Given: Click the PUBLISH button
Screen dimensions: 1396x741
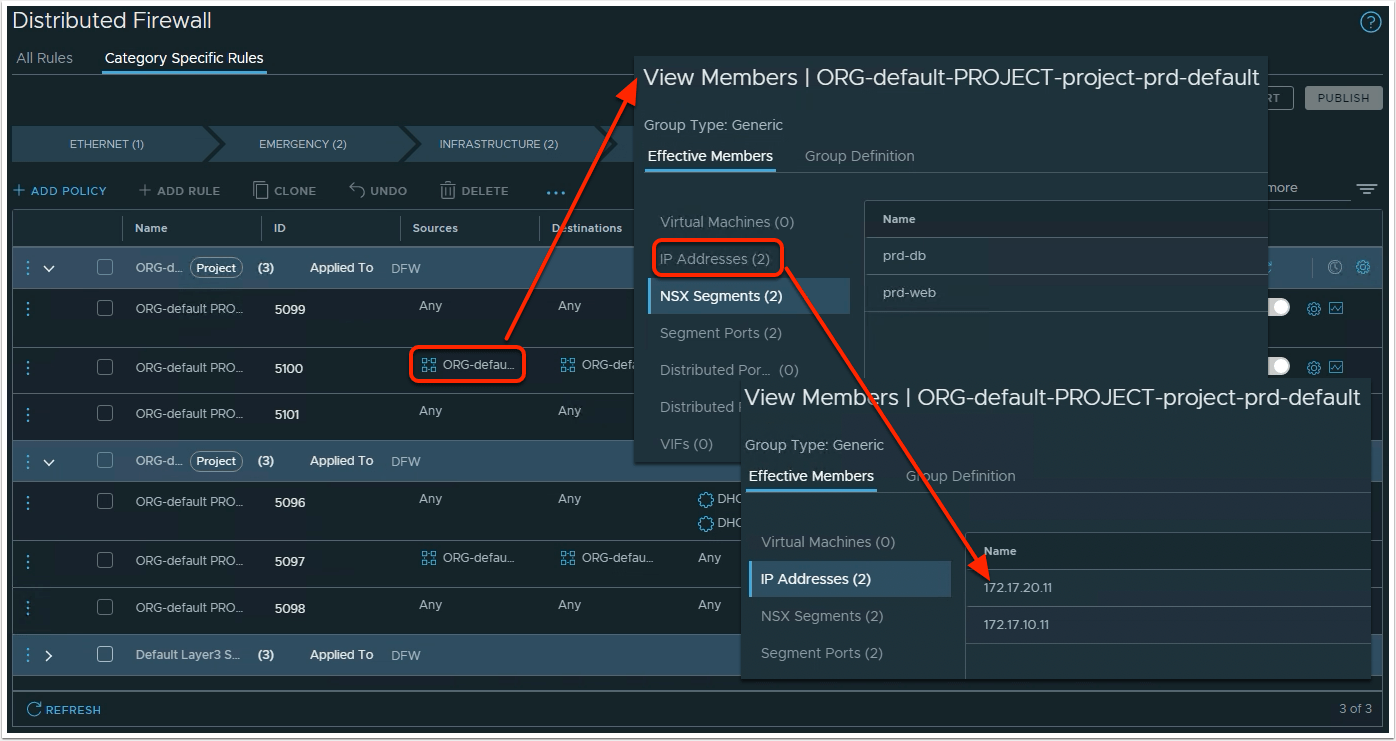Looking at the screenshot, I should [x=1343, y=98].
